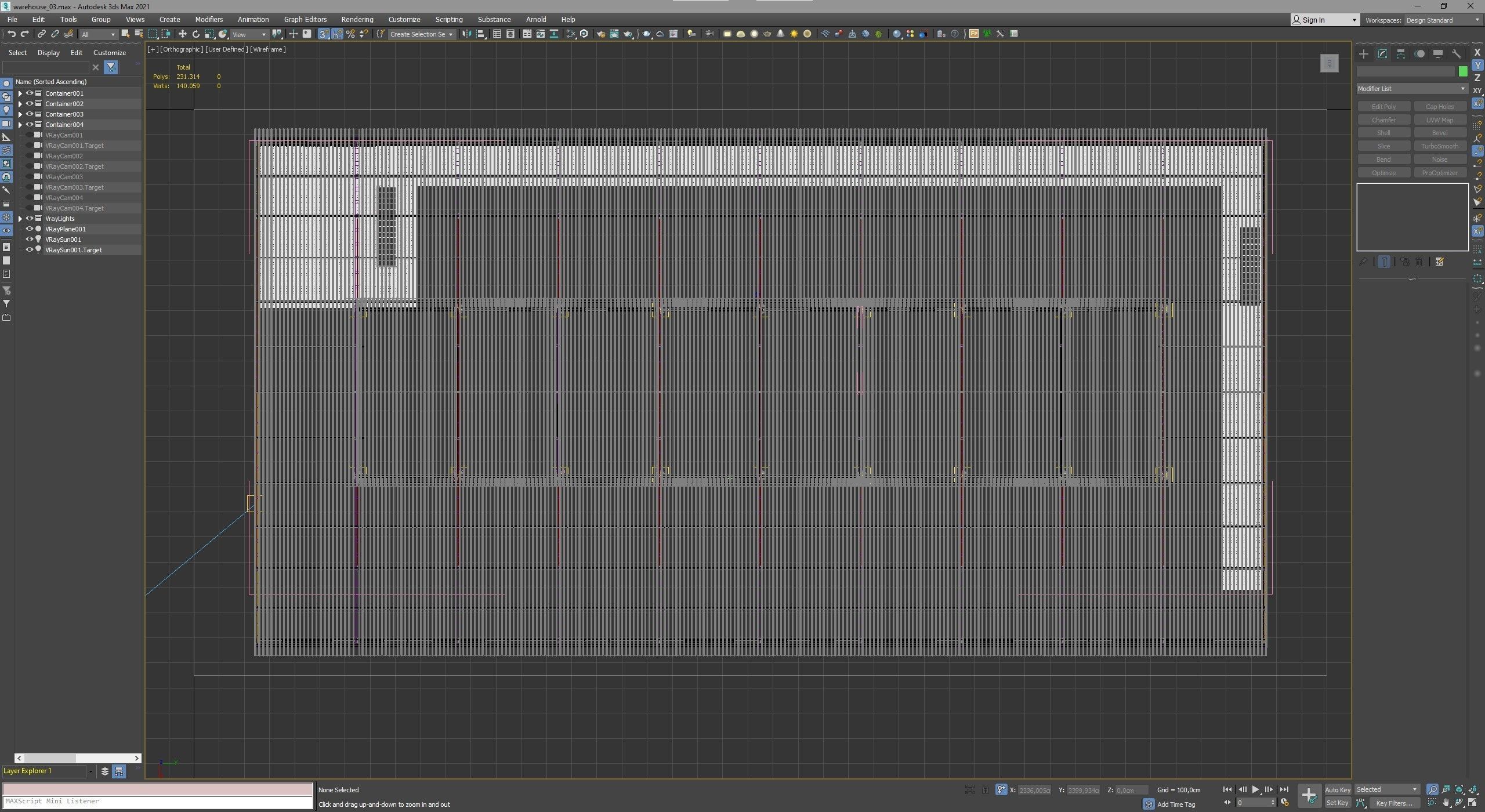This screenshot has width=1485, height=812.
Task: Open the Hierarchy tab in command panel
Action: [x=1400, y=54]
